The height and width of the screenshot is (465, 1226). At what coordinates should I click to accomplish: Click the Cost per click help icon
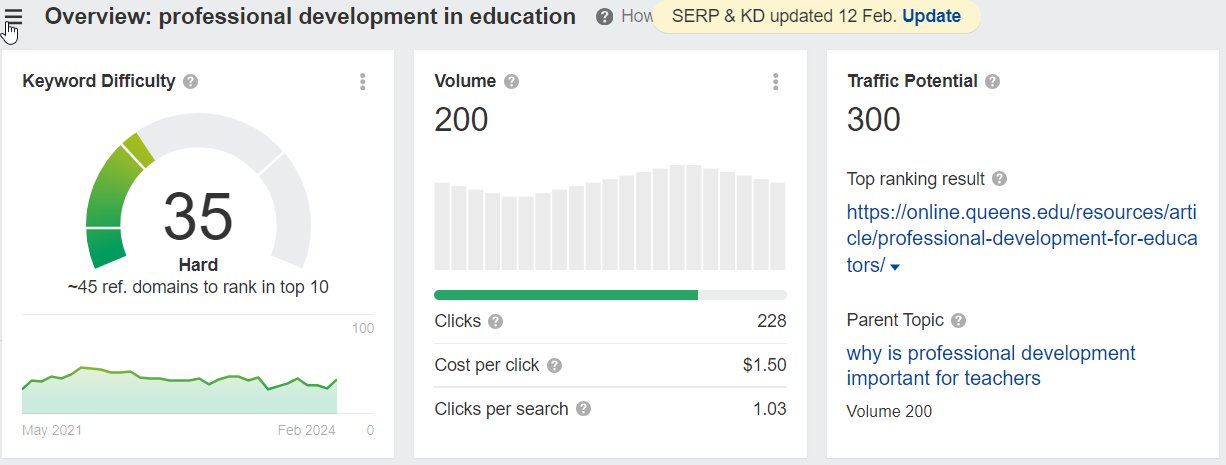[x=555, y=366]
